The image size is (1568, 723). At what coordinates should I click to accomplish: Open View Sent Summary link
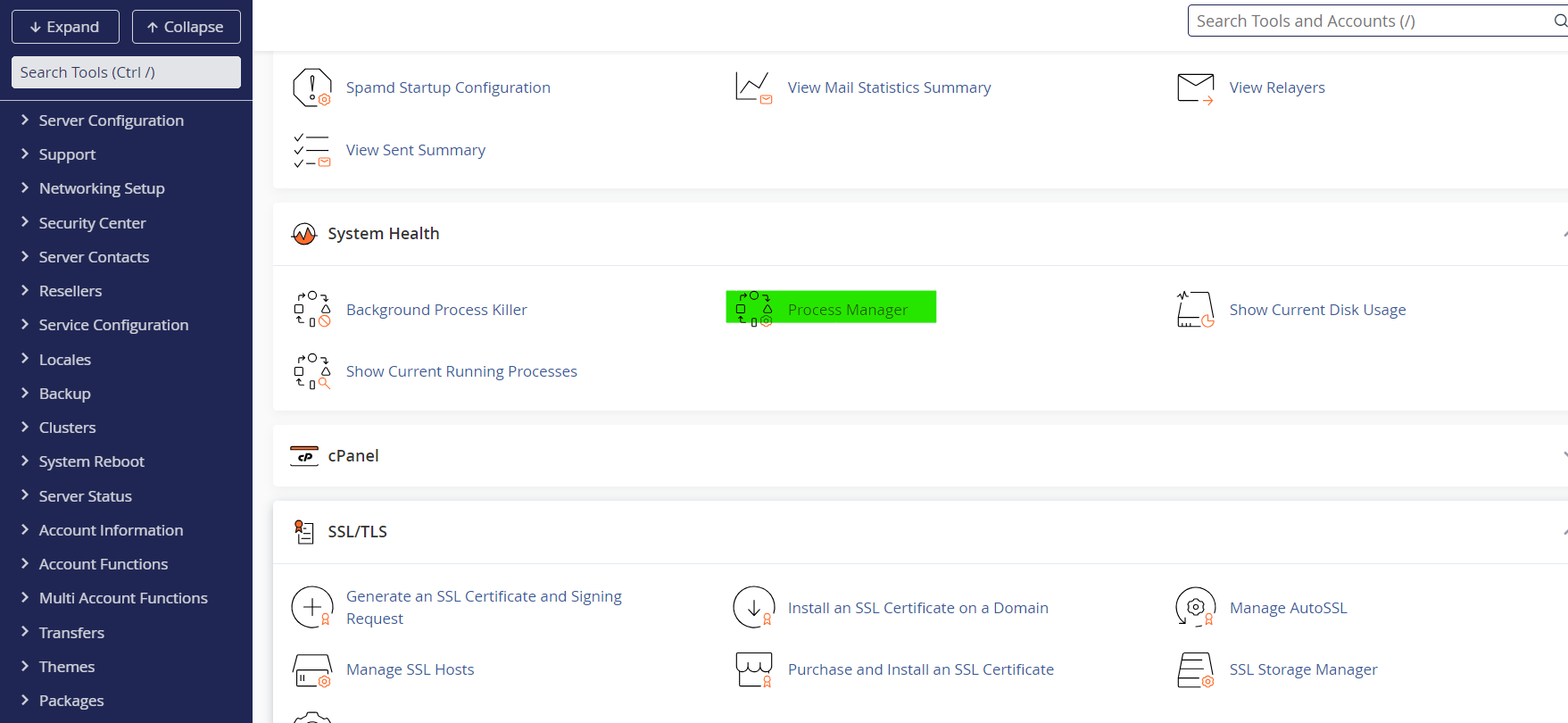click(x=416, y=150)
